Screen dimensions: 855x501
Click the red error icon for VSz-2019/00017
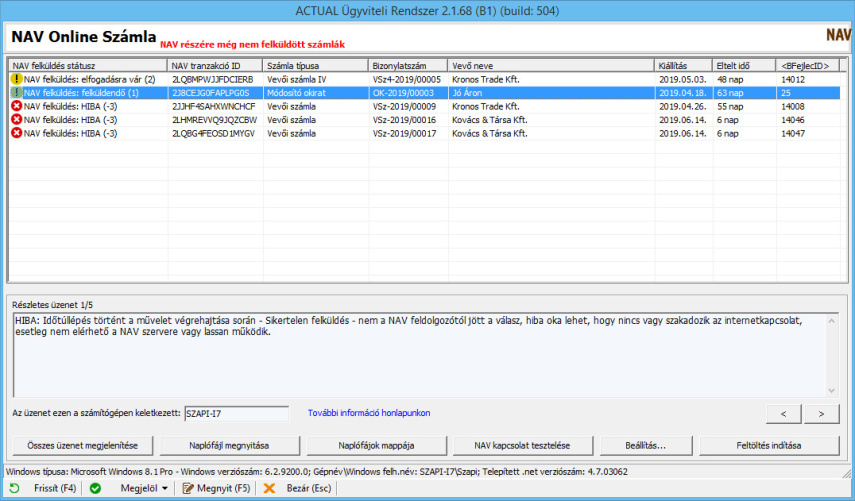coord(16,133)
